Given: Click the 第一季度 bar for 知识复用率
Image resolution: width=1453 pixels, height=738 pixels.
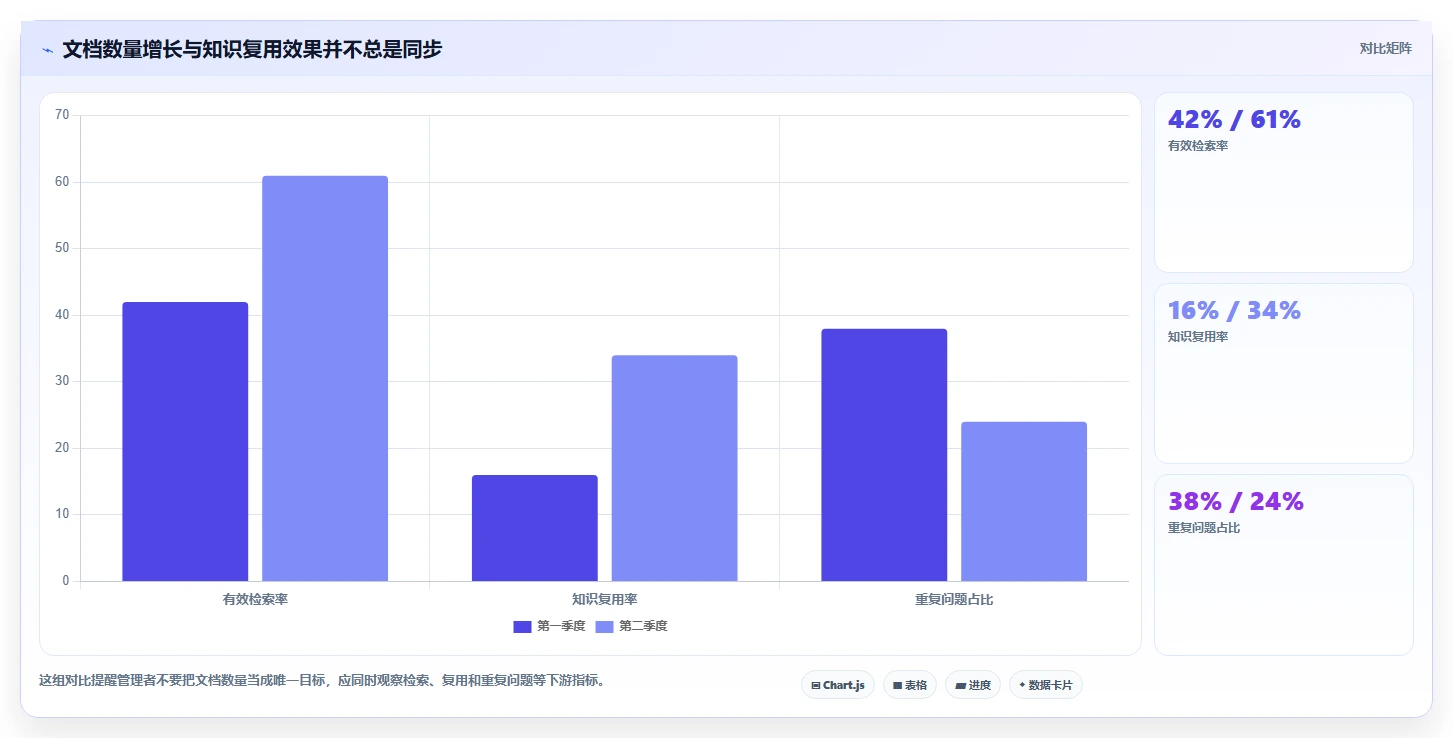Looking at the screenshot, I should click(x=535, y=528).
